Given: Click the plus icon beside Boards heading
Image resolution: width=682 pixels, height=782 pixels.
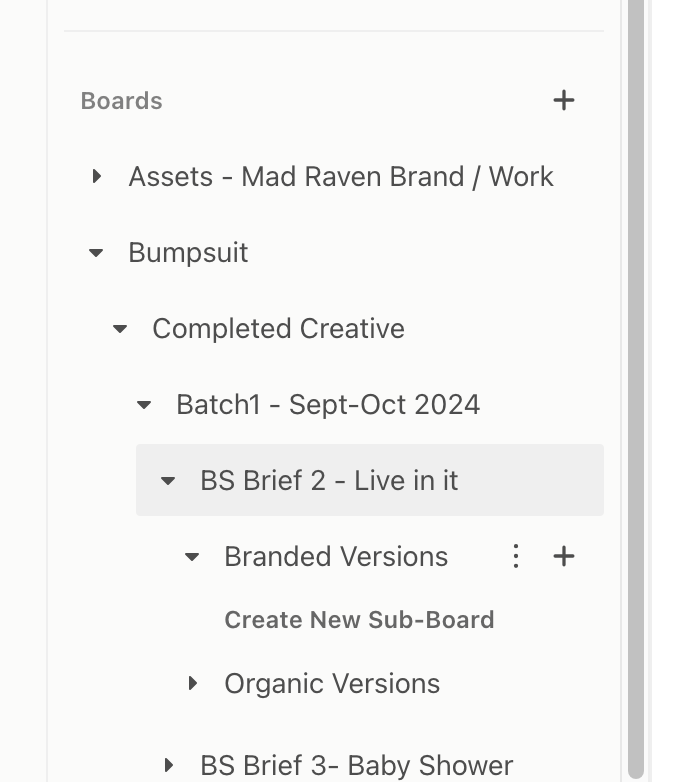Looking at the screenshot, I should (564, 100).
